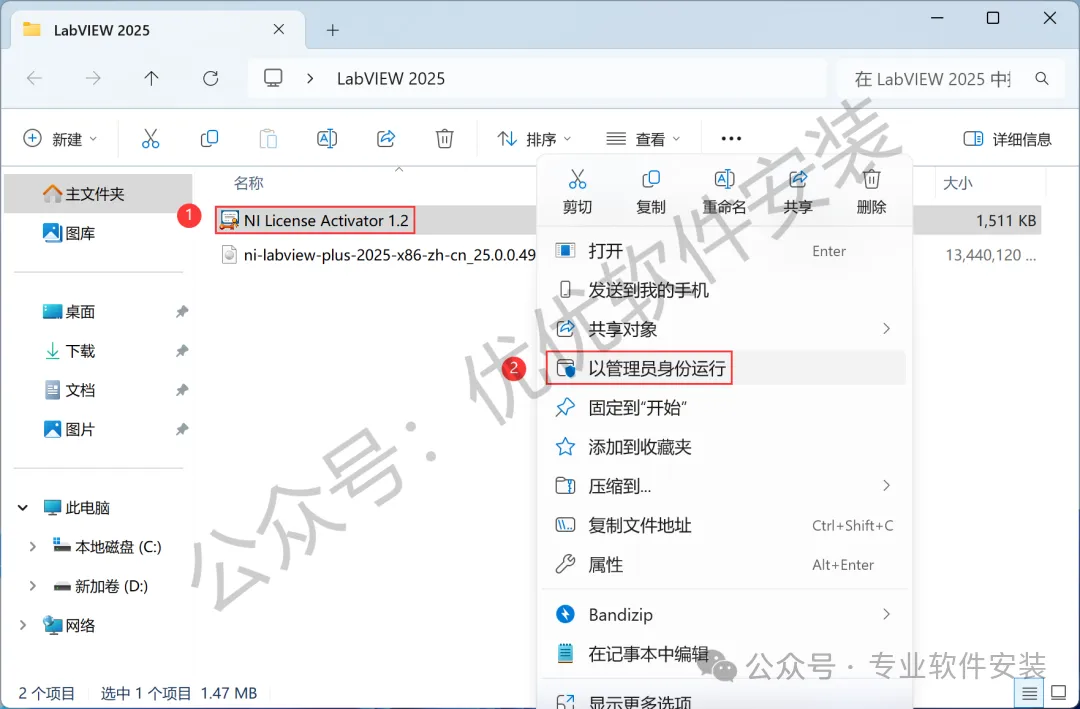
Task: Choose 以管理员身份运行 from context menu
Action: click(x=725, y=369)
